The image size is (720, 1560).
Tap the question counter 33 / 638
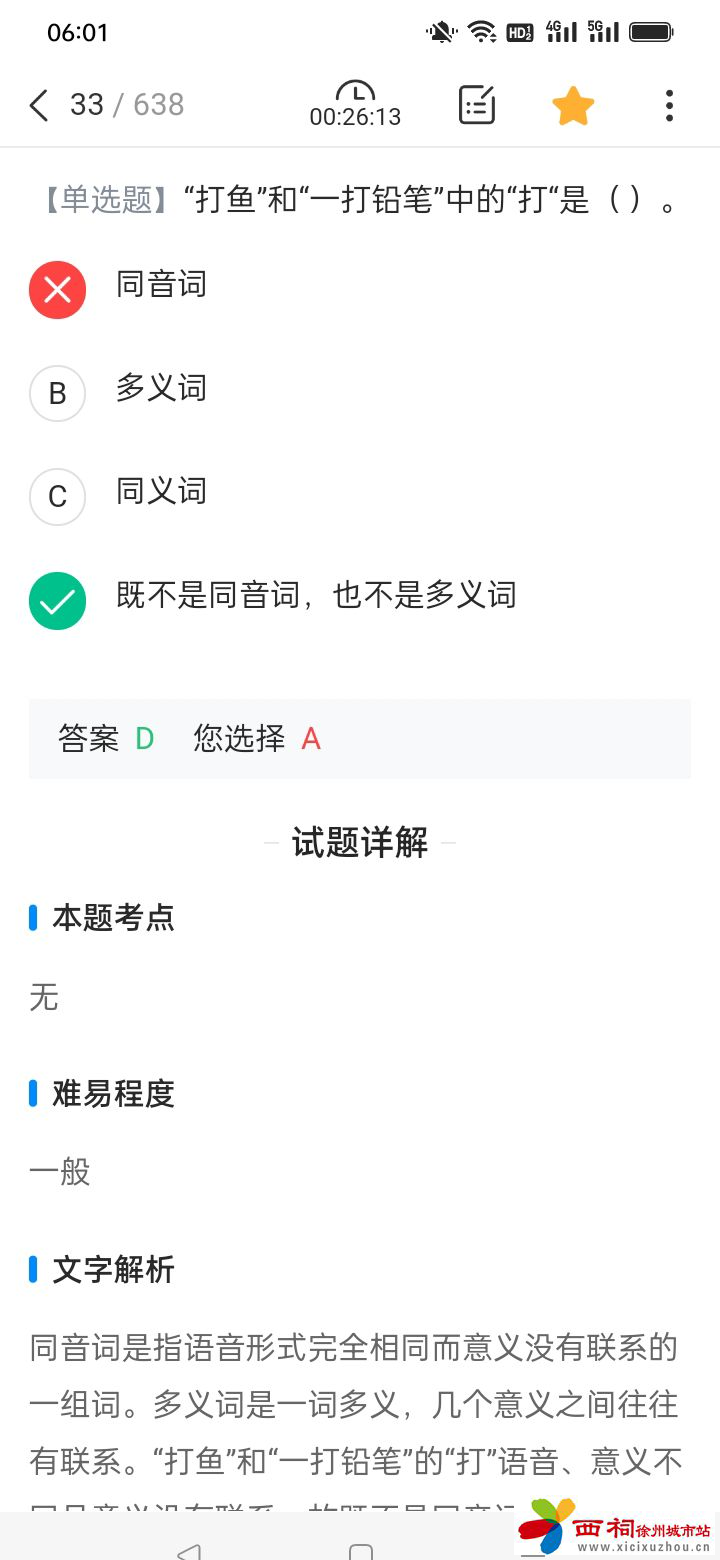(127, 105)
